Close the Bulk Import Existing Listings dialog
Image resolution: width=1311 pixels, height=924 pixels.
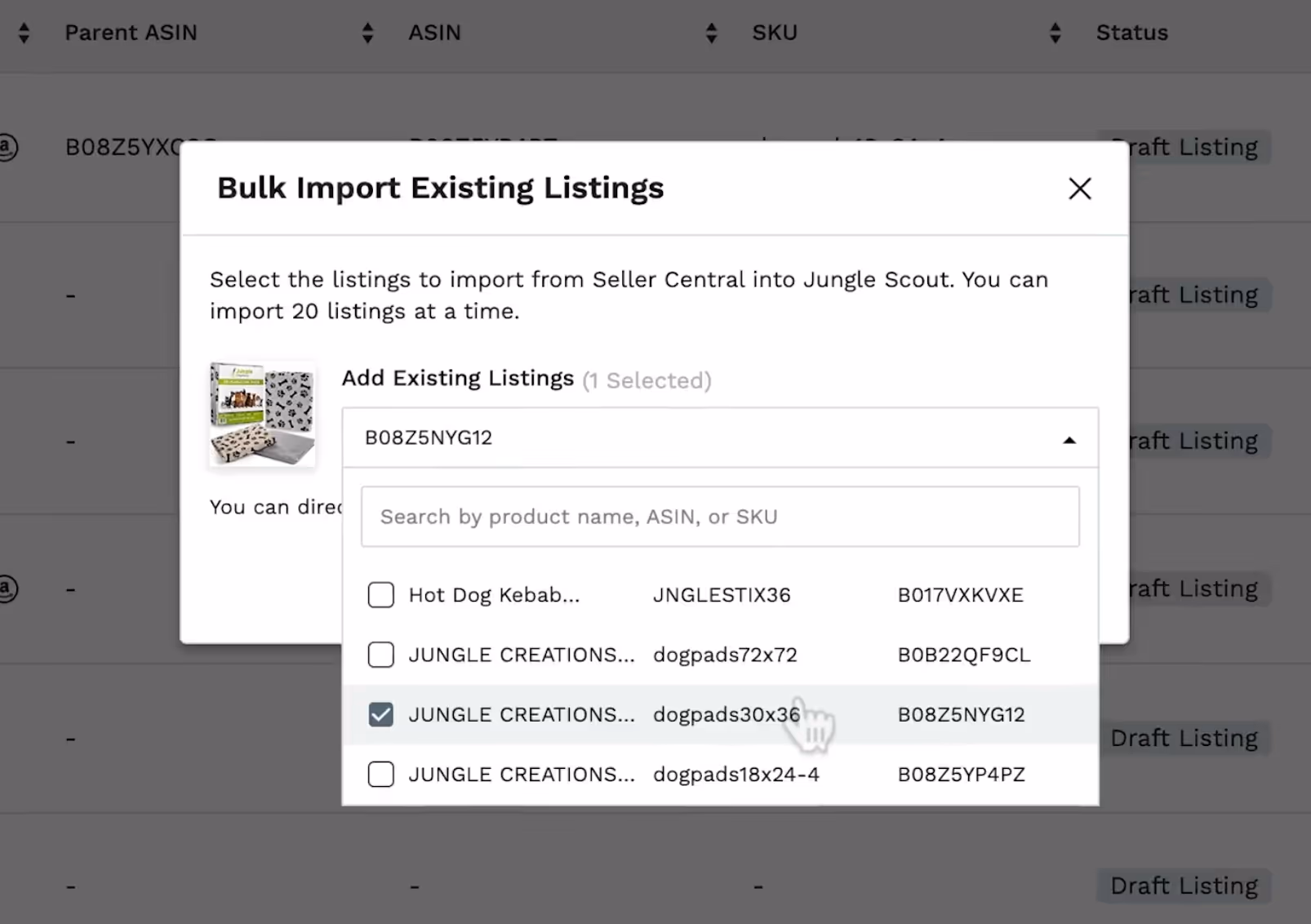tap(1080, 189)
